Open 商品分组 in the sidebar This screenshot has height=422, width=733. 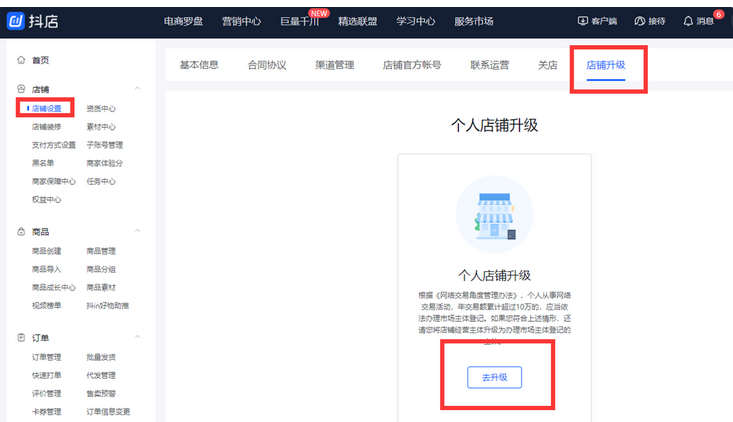[101, 269]
